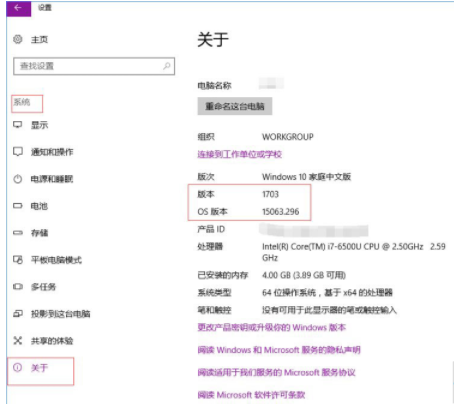This screenshot has width=454, height=404.
Task: Select the 电源和睡眠 power icon
Action: tap(18, 179)
